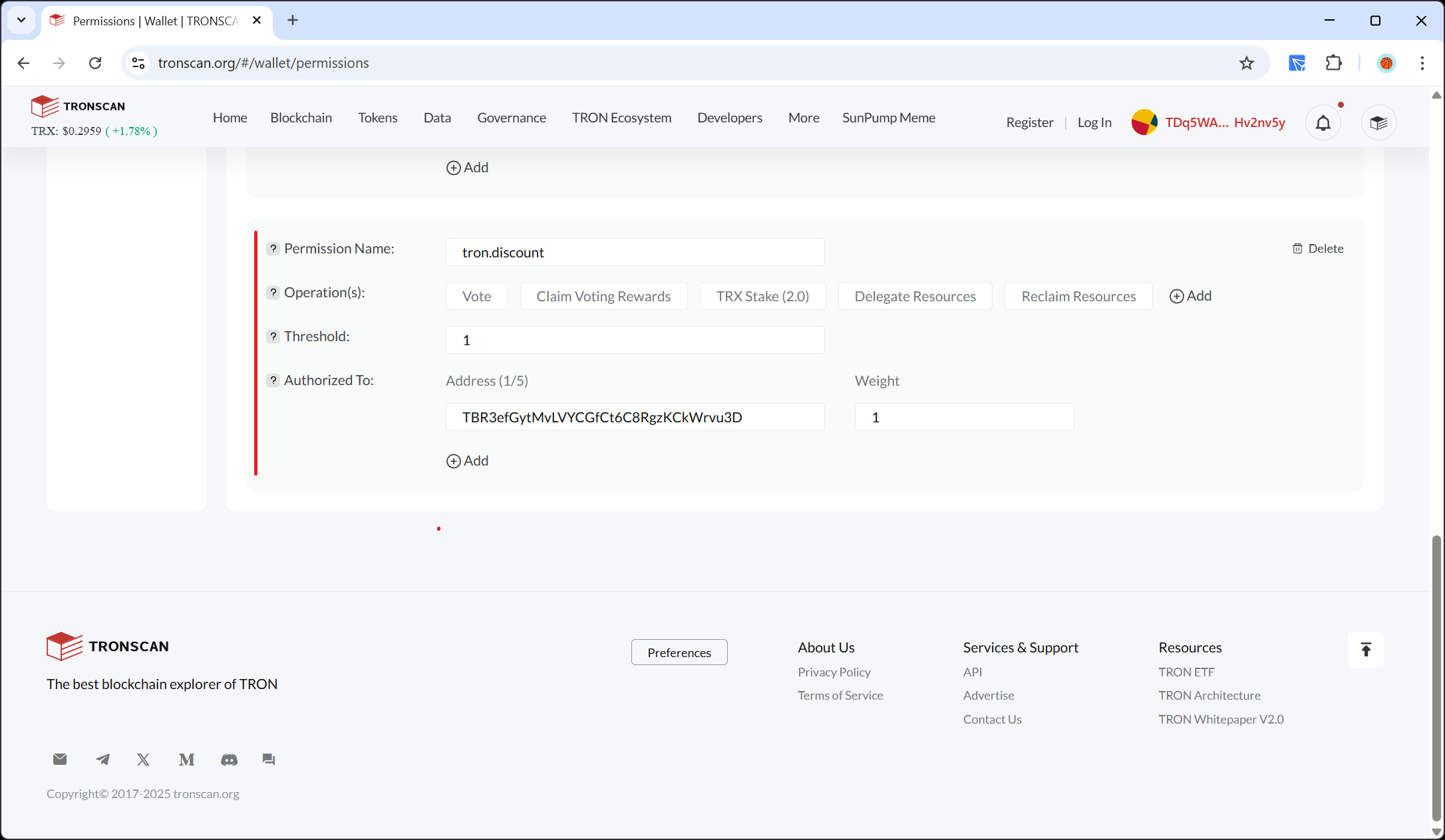1445x840 pixels.
Task: Open the TRON Whitepaper V2.0 link
Action: click(1221, 720)
